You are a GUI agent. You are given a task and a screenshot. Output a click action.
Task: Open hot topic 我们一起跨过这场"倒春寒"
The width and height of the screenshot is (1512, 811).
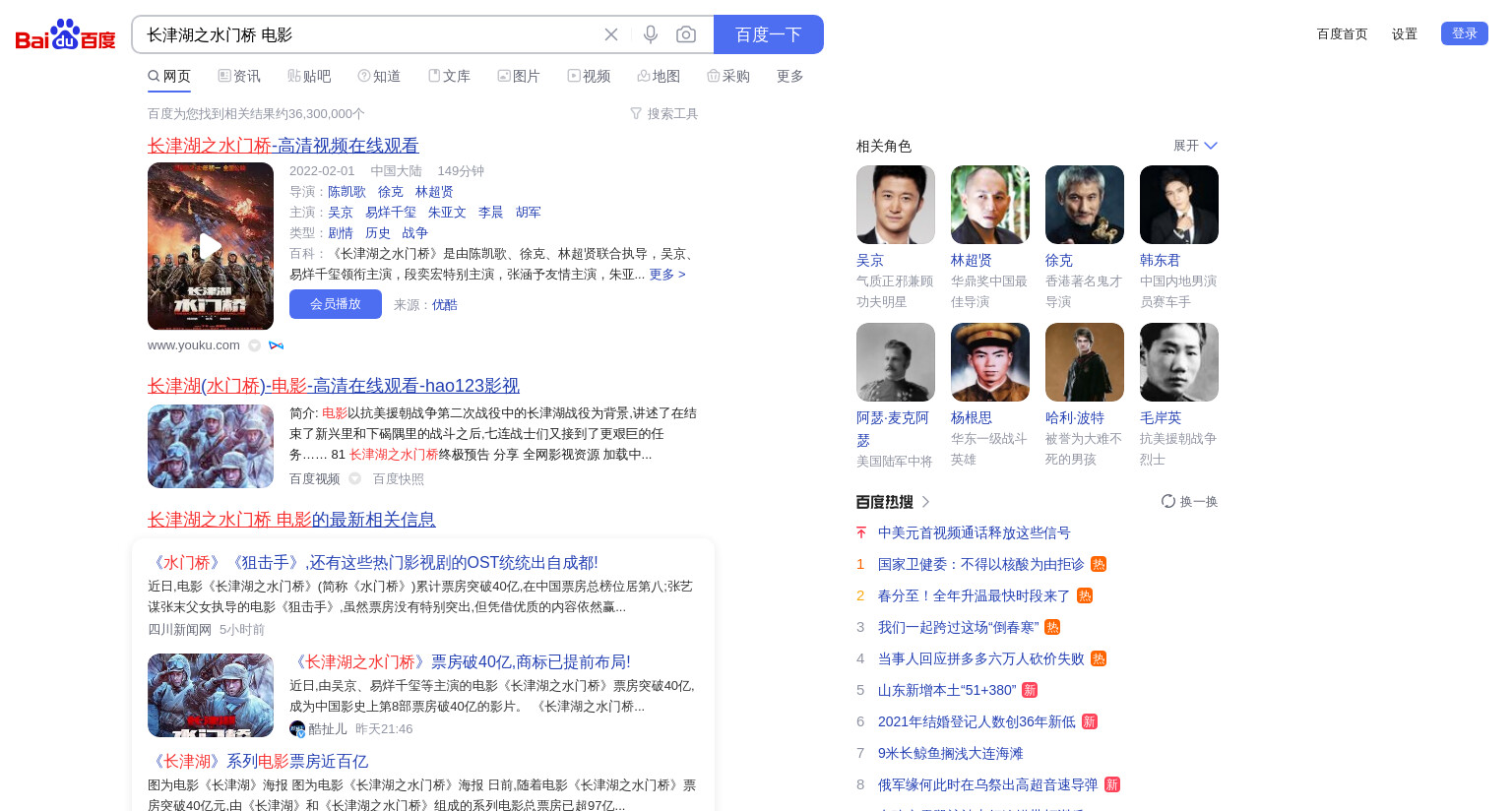959,627
